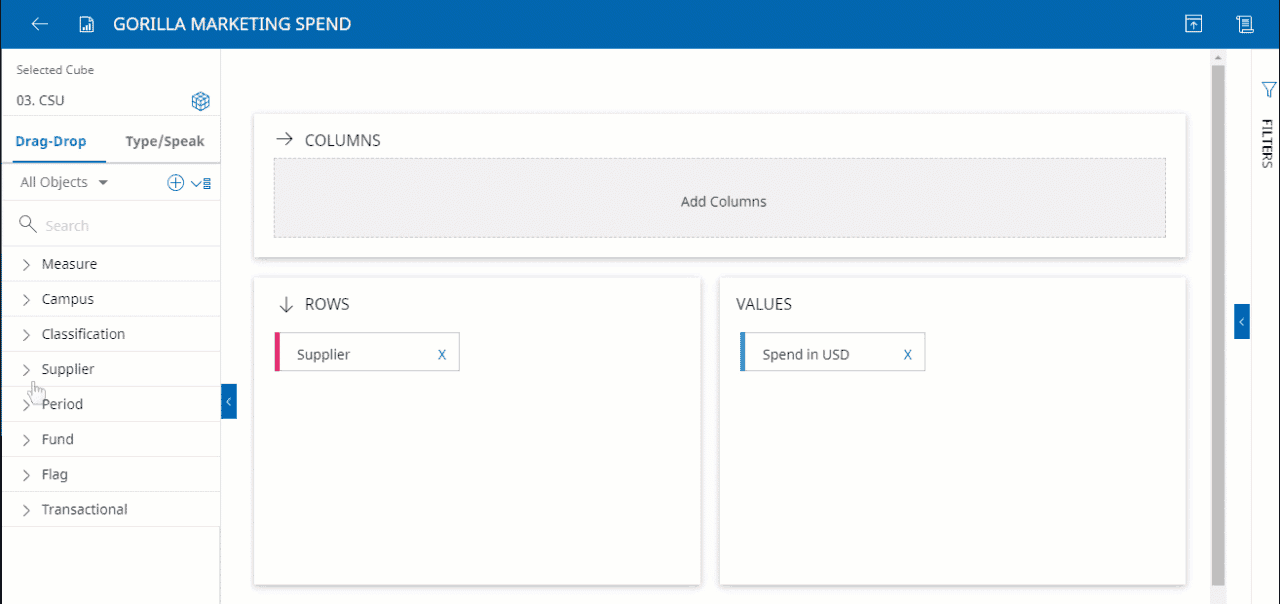The image size is (1280, 604).
Task: Select the Drag-Drop tab
Action: (x=51, y=141)
